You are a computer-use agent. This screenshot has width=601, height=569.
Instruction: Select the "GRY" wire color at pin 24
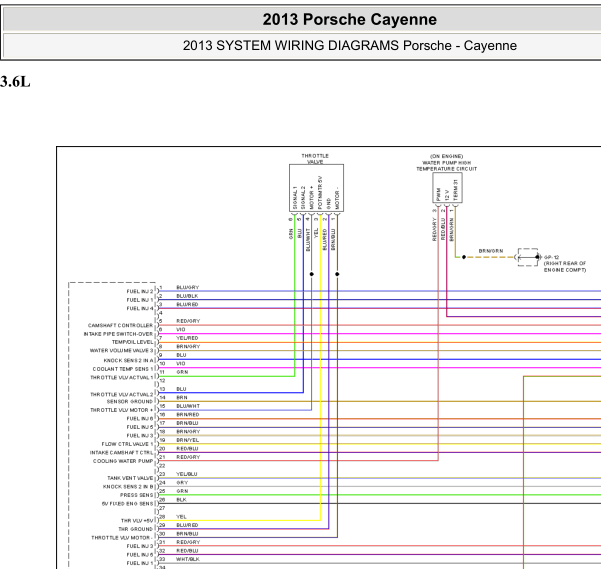tap(182, 482)
